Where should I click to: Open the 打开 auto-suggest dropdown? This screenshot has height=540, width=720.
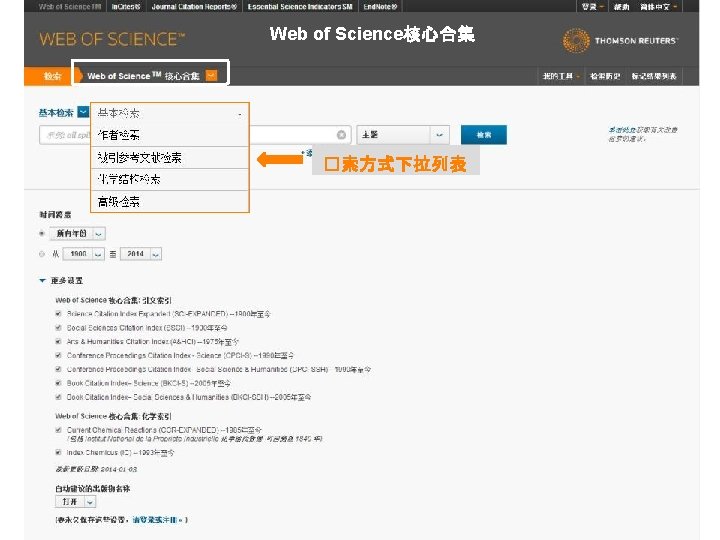pos(76,502)
